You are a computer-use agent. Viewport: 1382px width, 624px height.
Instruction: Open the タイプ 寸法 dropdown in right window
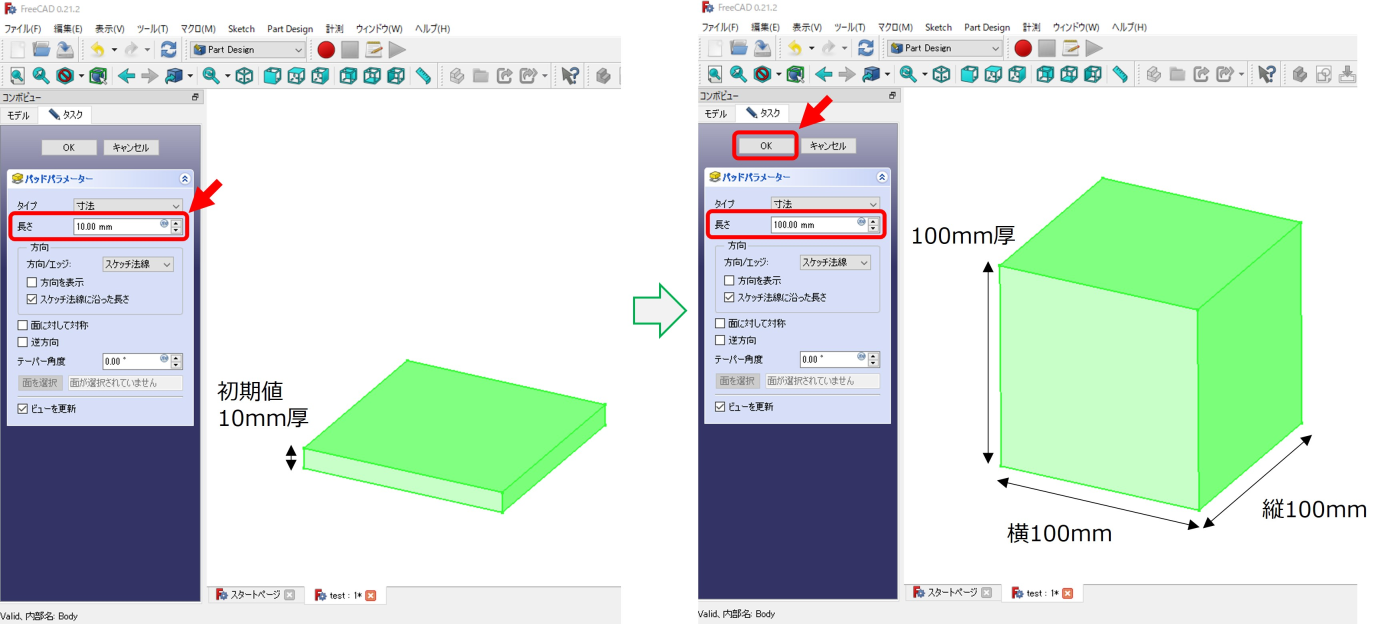[825, 204]
